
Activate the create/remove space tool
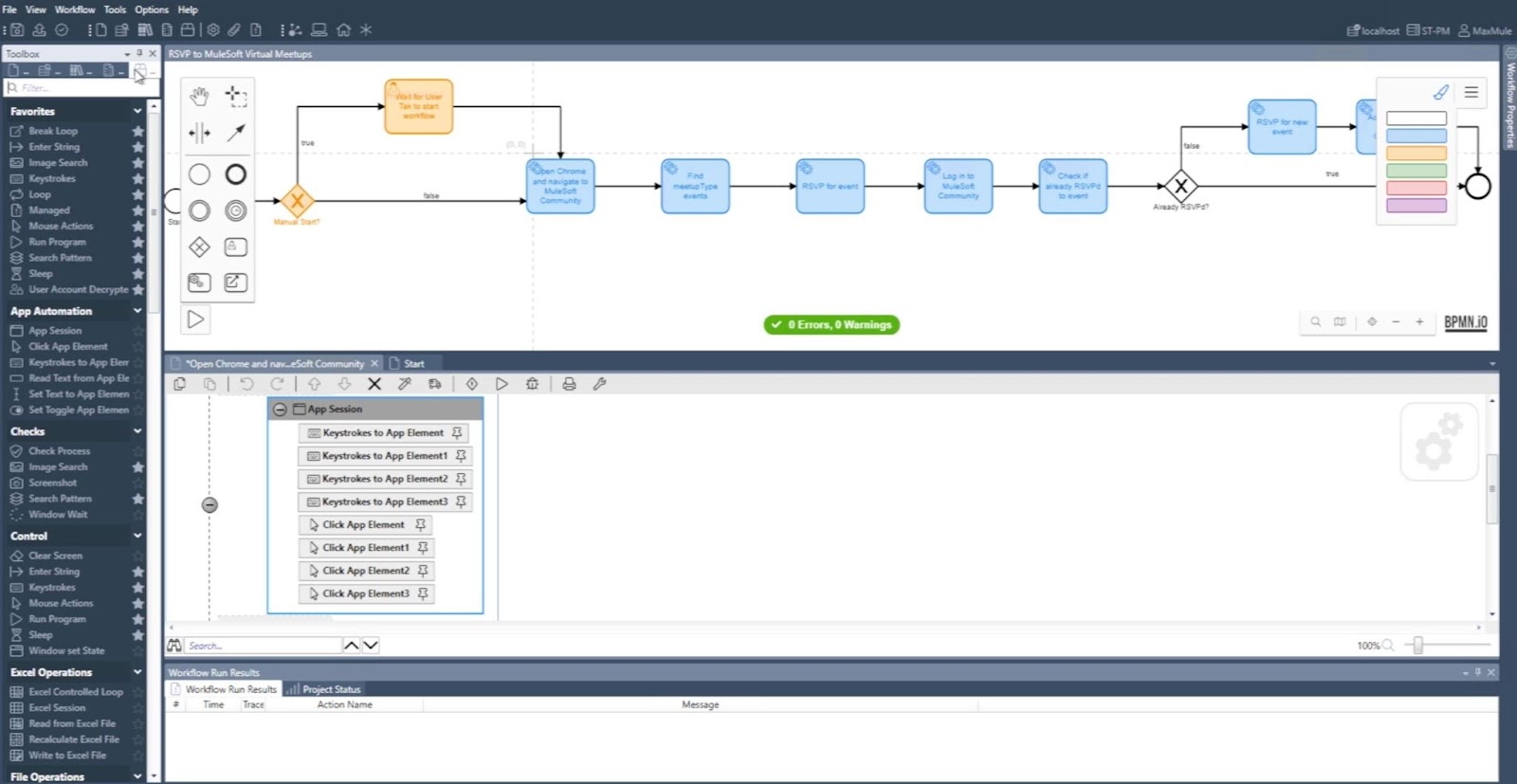pos(199,133)
